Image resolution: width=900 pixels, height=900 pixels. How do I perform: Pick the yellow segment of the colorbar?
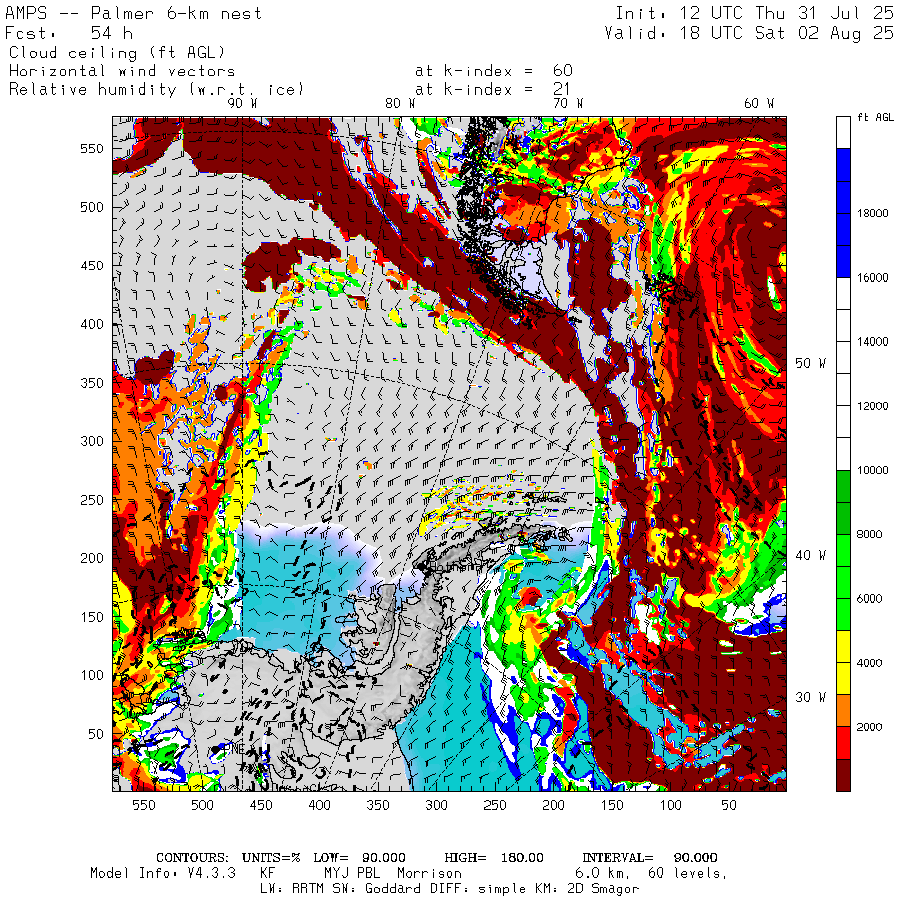[x=843, y=662]
